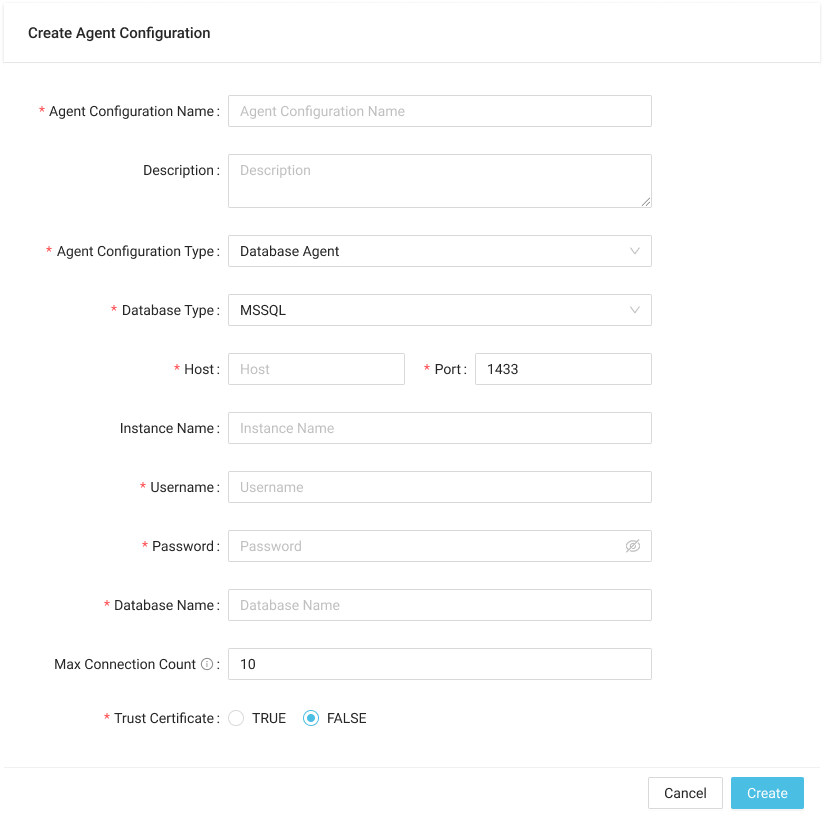824x819 pixels.
Task: Select the Database Name input box
Action: (x=439, y=605)
